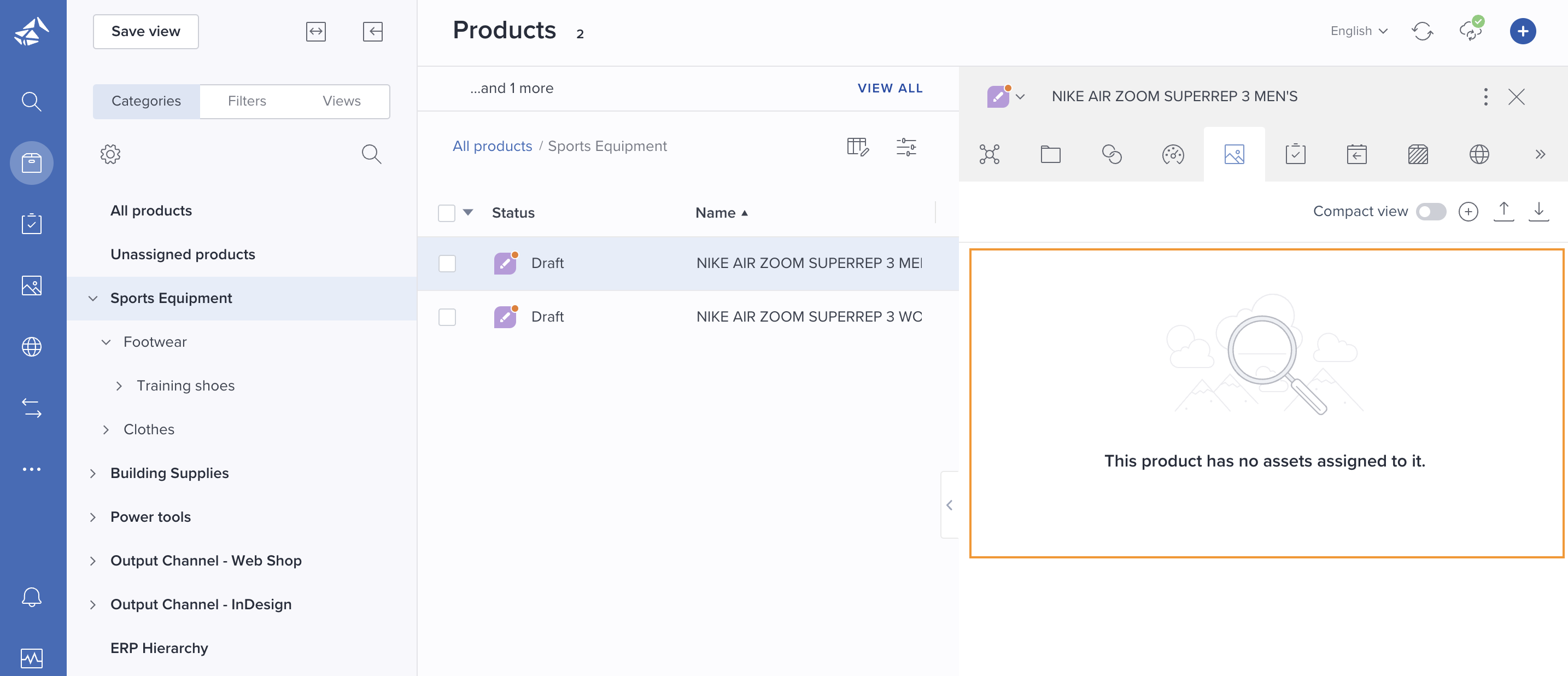1568x676 pixels.
Task: Expand Output Channel - InDesign
Action: click(93, 605)
